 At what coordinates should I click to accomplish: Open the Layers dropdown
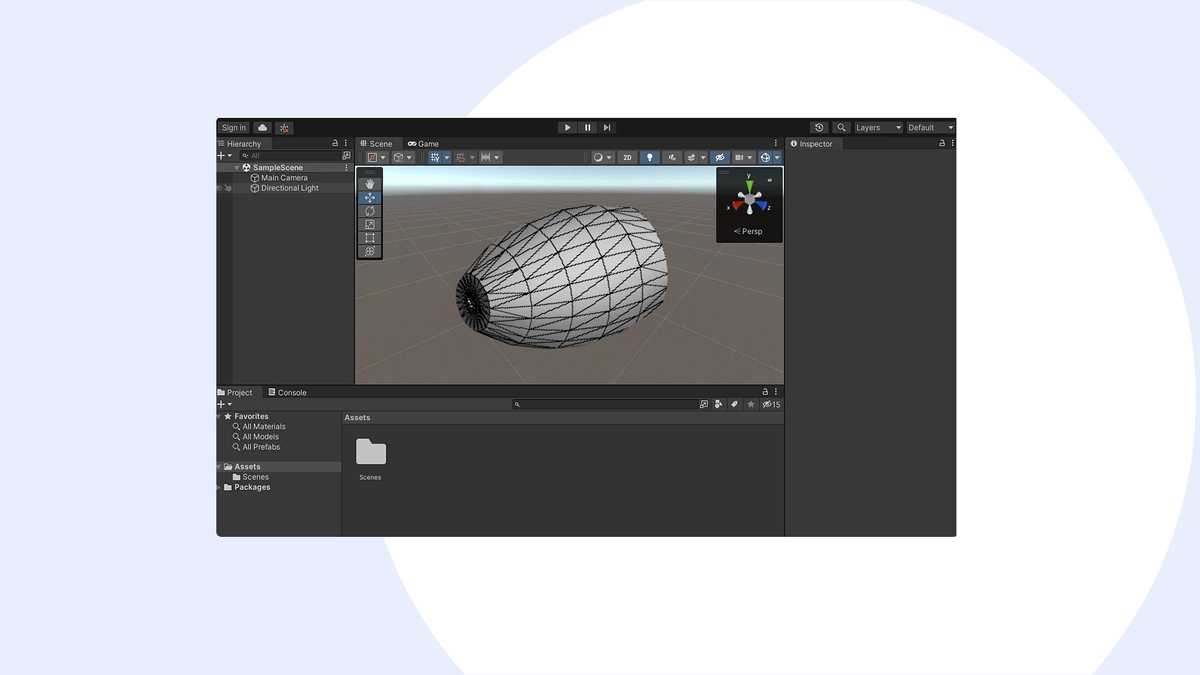(x=878, y=128)
